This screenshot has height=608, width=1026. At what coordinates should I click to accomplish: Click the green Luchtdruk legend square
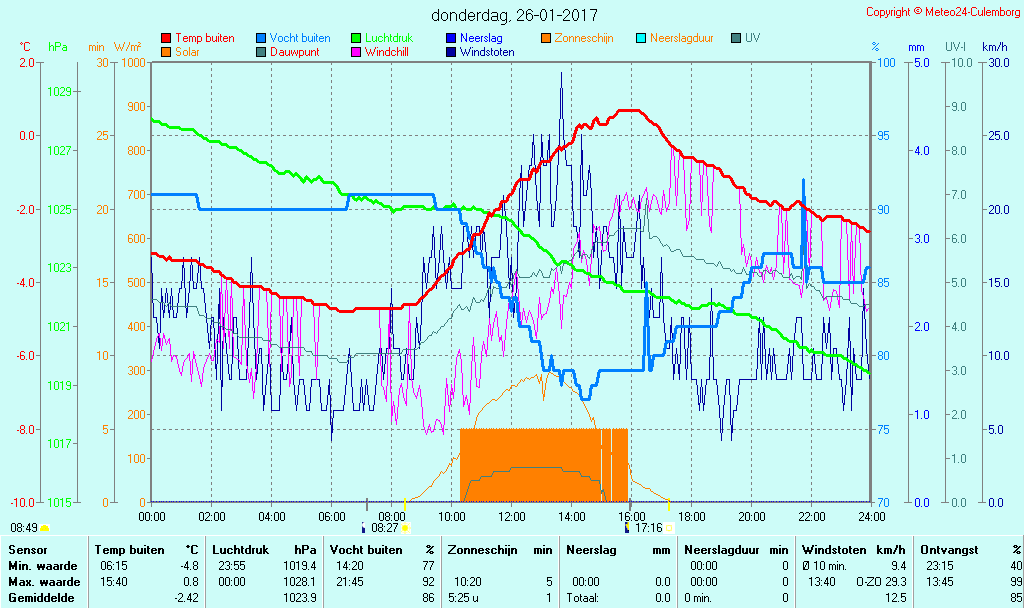(356, 38)
